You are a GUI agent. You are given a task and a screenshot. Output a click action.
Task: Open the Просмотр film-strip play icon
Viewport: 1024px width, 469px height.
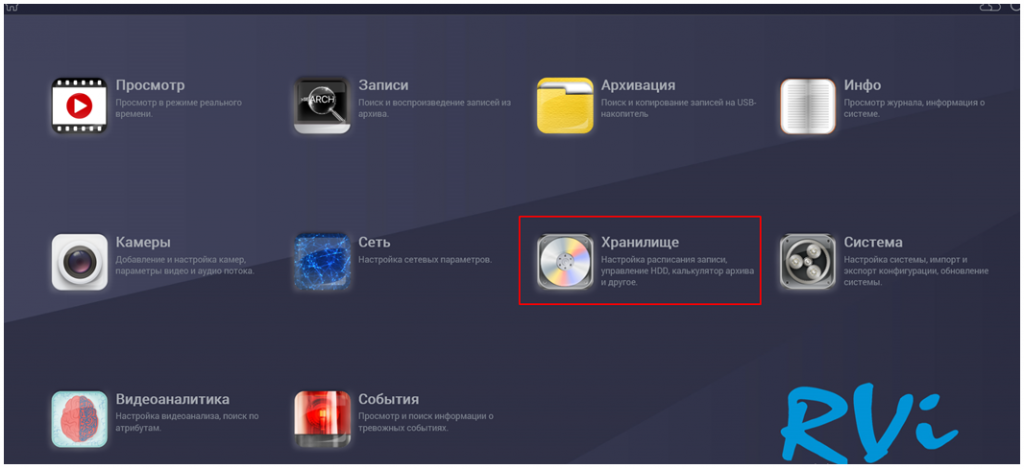pos(79,105)
